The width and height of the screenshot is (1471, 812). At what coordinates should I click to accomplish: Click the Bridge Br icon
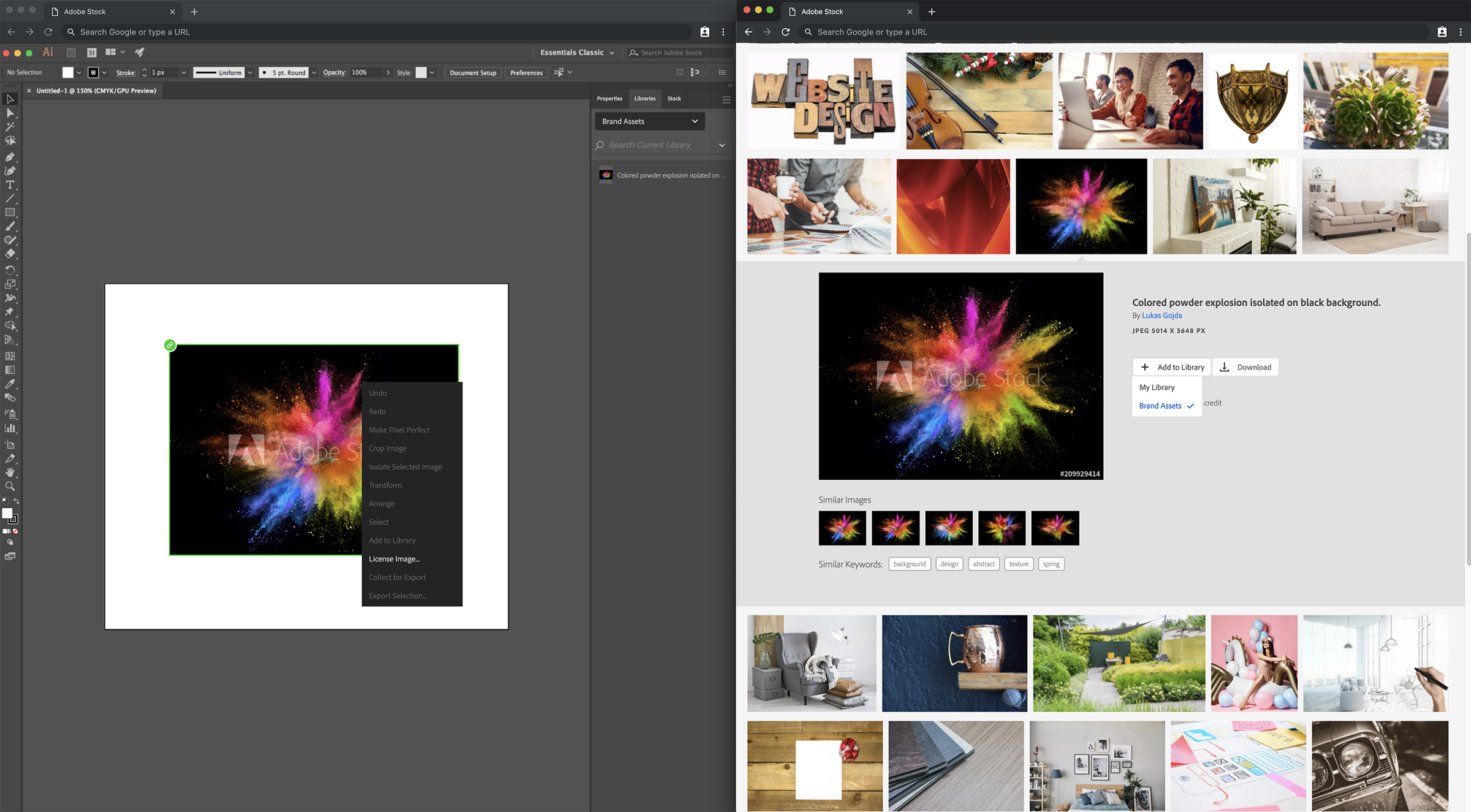point(71,53)
